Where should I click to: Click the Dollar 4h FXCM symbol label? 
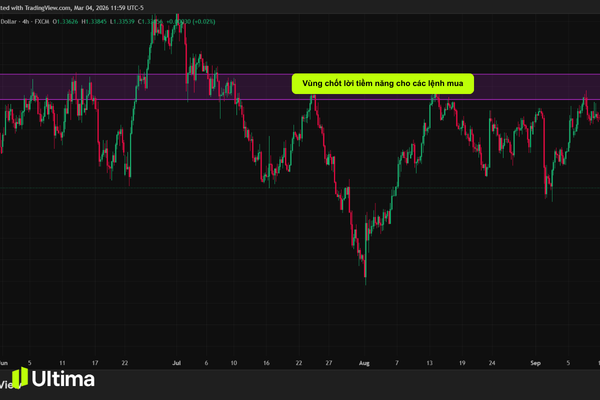pyautogui.click(x=25, y=22)
